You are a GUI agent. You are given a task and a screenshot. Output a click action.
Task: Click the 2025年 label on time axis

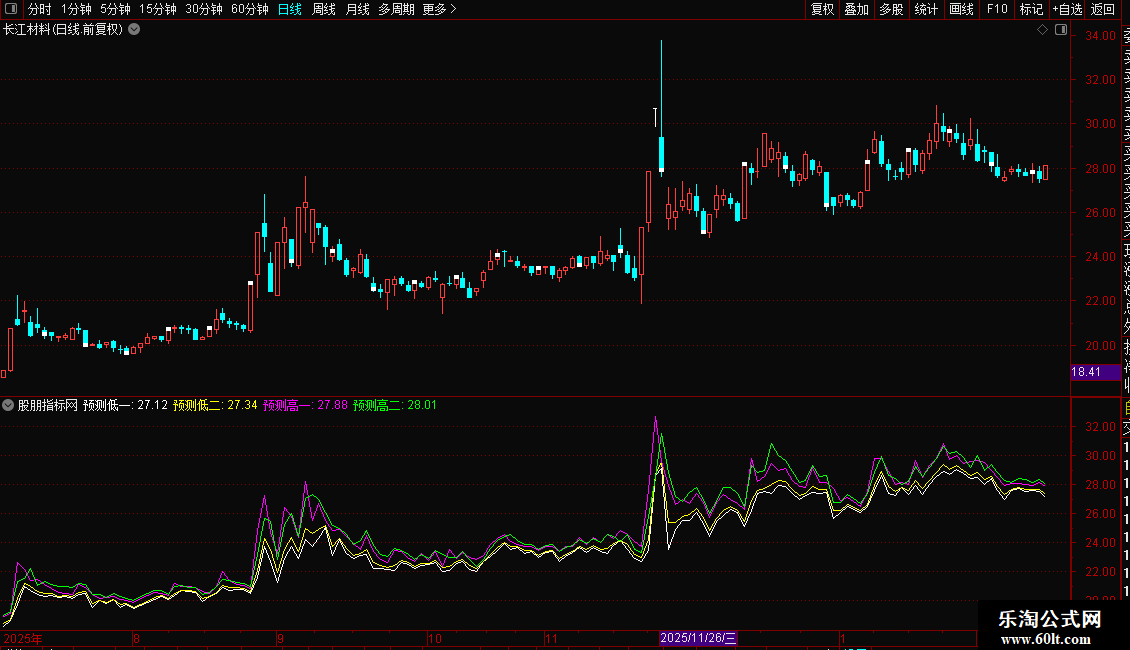pyautogui.click(x=23, y=638)
